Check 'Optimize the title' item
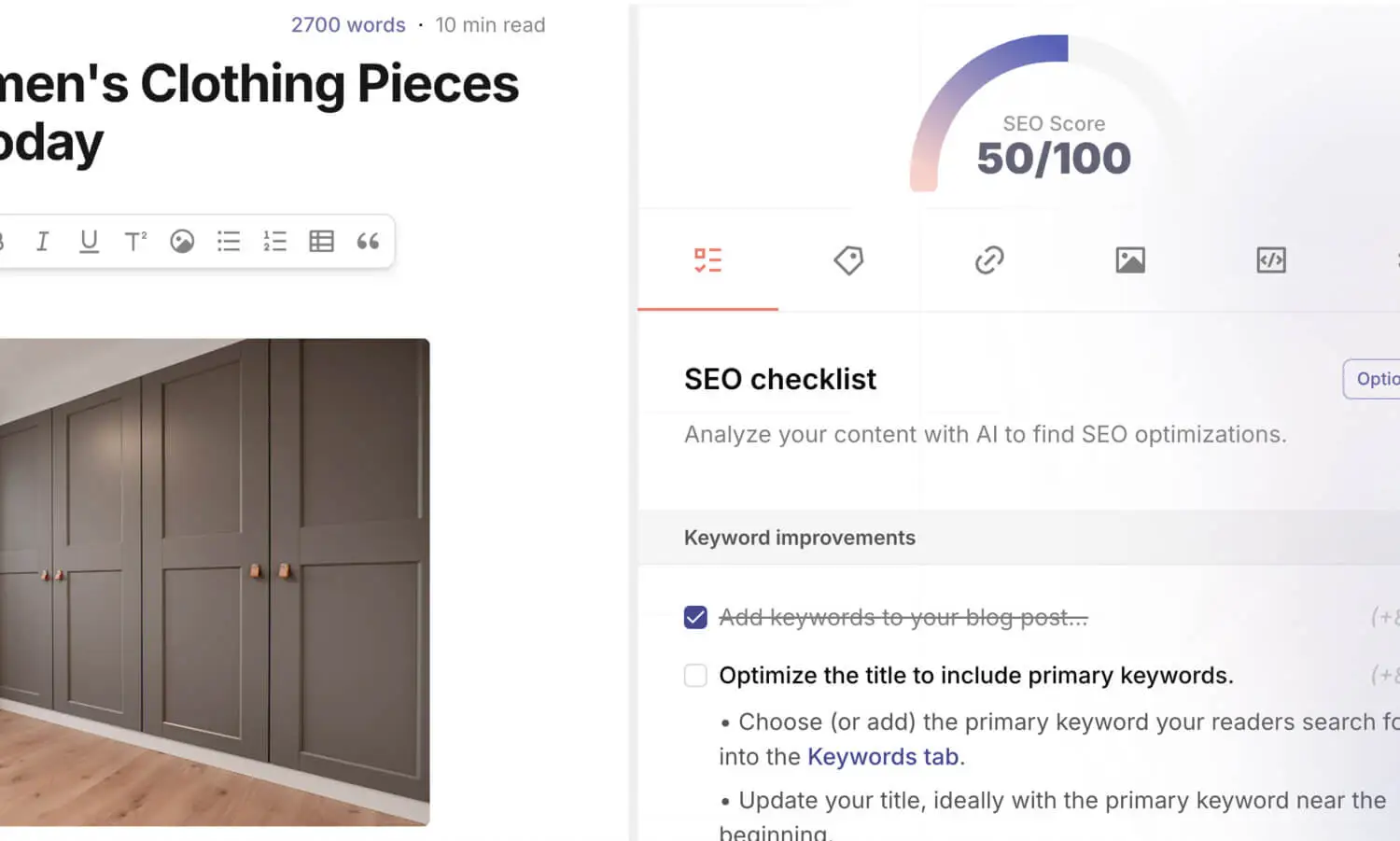 (695, 675)
